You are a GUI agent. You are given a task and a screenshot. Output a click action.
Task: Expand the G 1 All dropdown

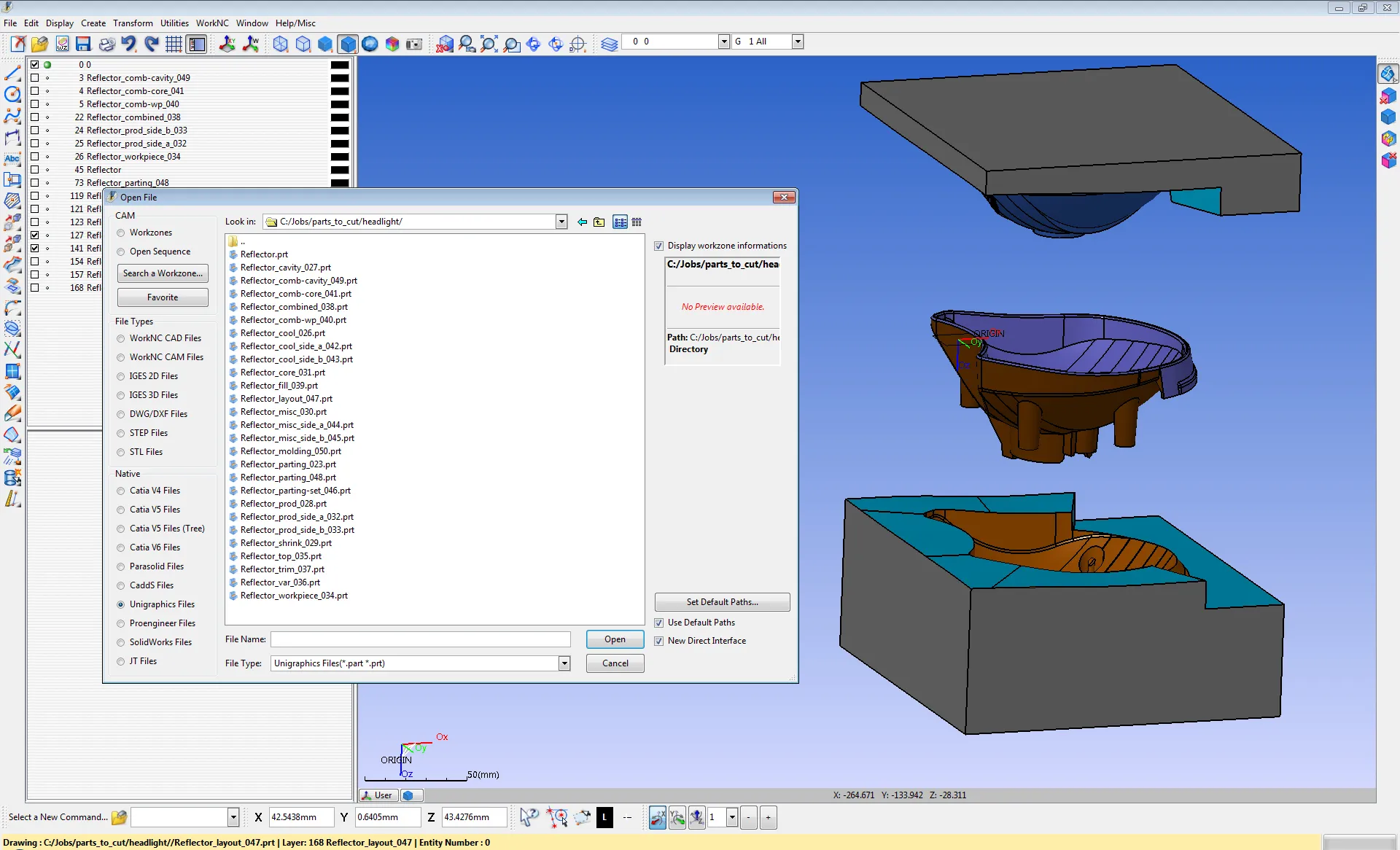[798, 42]
